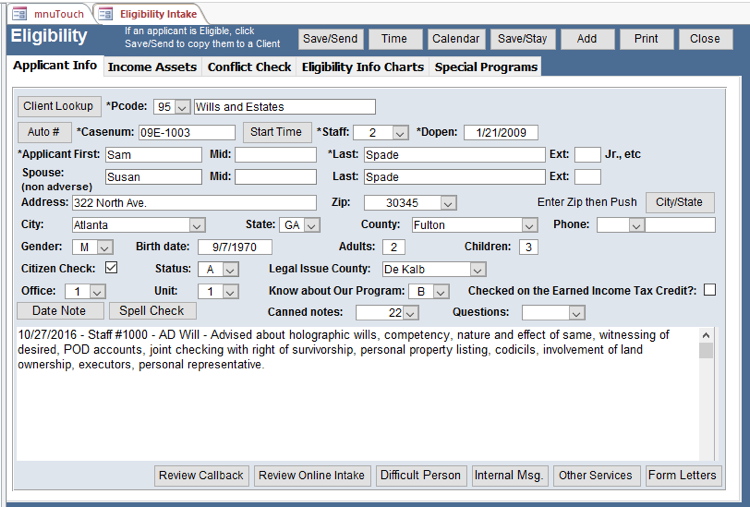Expand the Pcode dropdown
The width and height of the screenshot is (750, 507).
click(182, 107)
